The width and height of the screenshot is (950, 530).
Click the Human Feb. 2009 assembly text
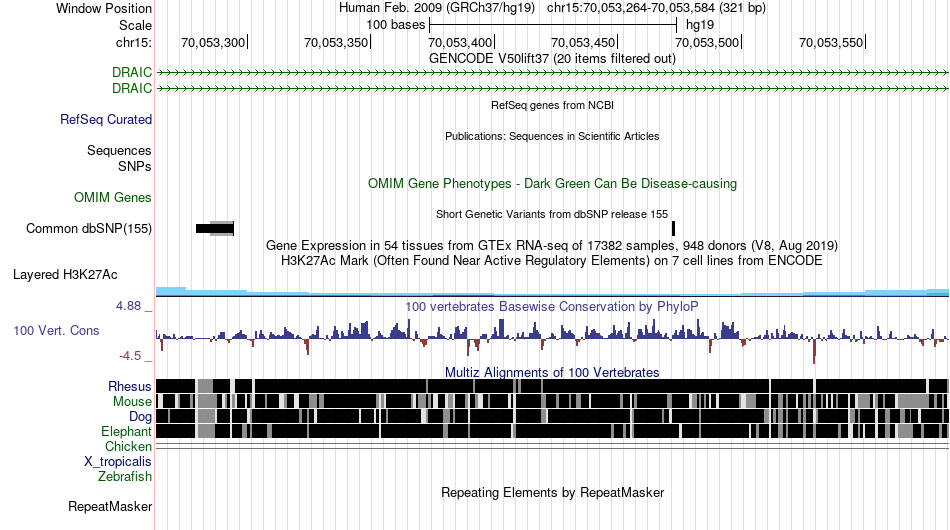click(437, 8)
